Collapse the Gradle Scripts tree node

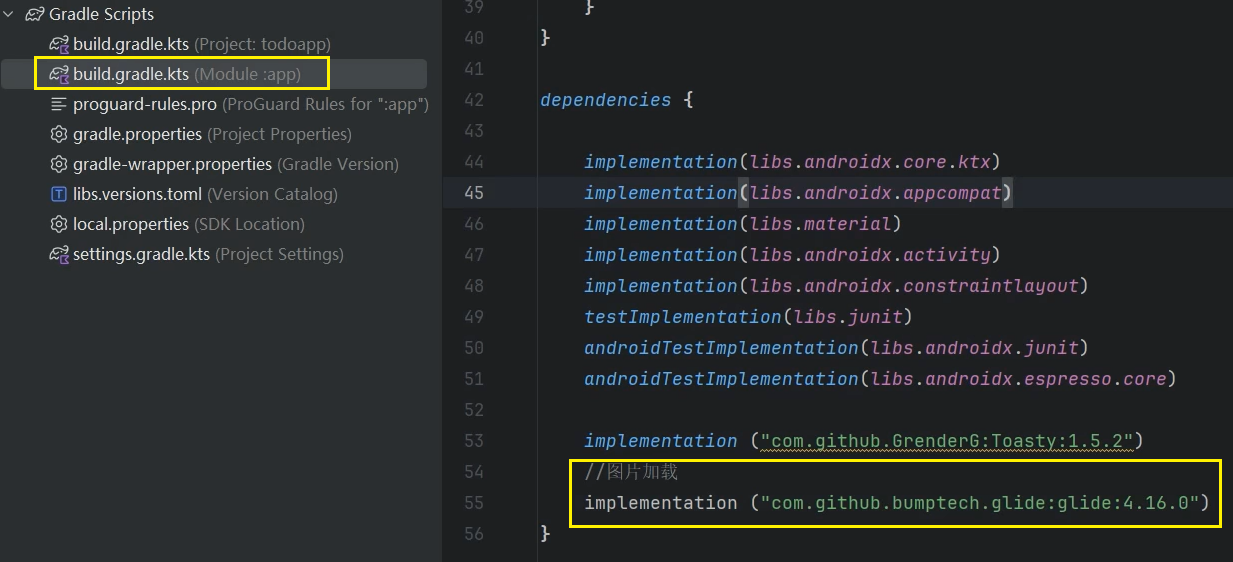[10, 14]
